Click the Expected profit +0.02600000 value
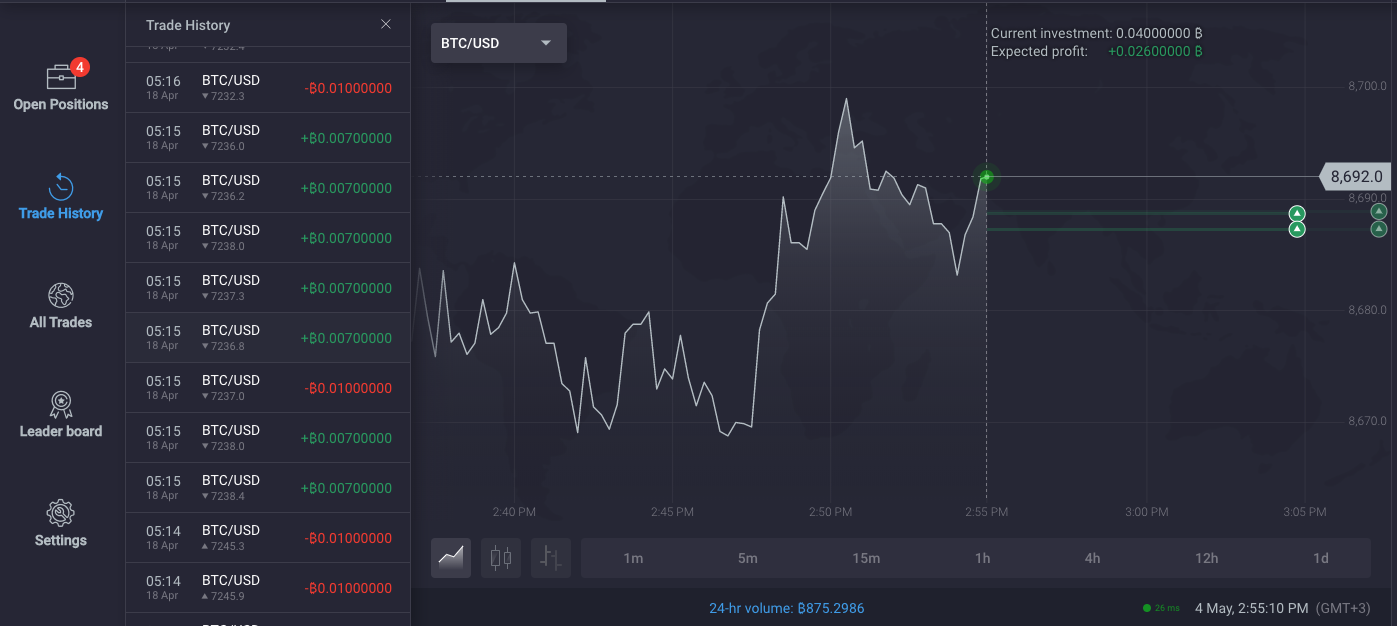 tap(1155, 51)
